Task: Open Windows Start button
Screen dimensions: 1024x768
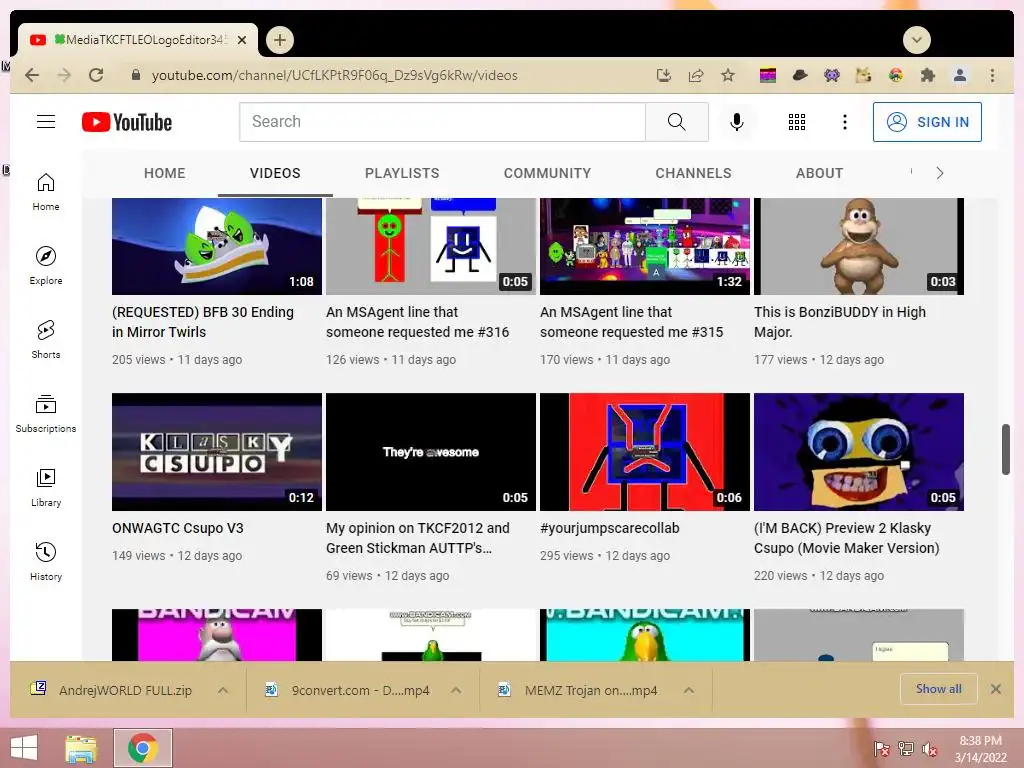Action: pyautogui.click(x=24, y=748)
